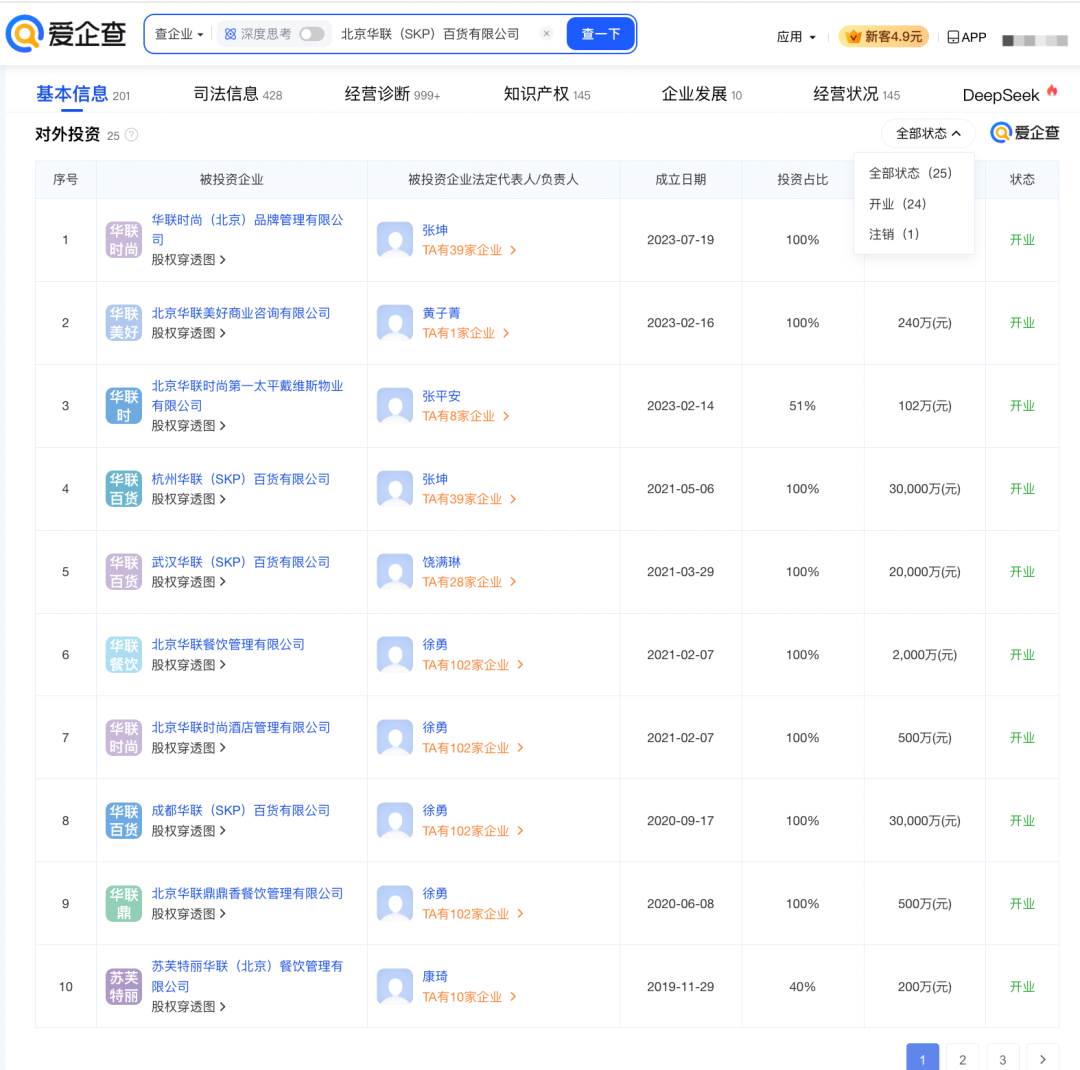Screen dimensions: 1080x1070
Task: Click the next page arrow in pagination
Action: [1043, 1057]
